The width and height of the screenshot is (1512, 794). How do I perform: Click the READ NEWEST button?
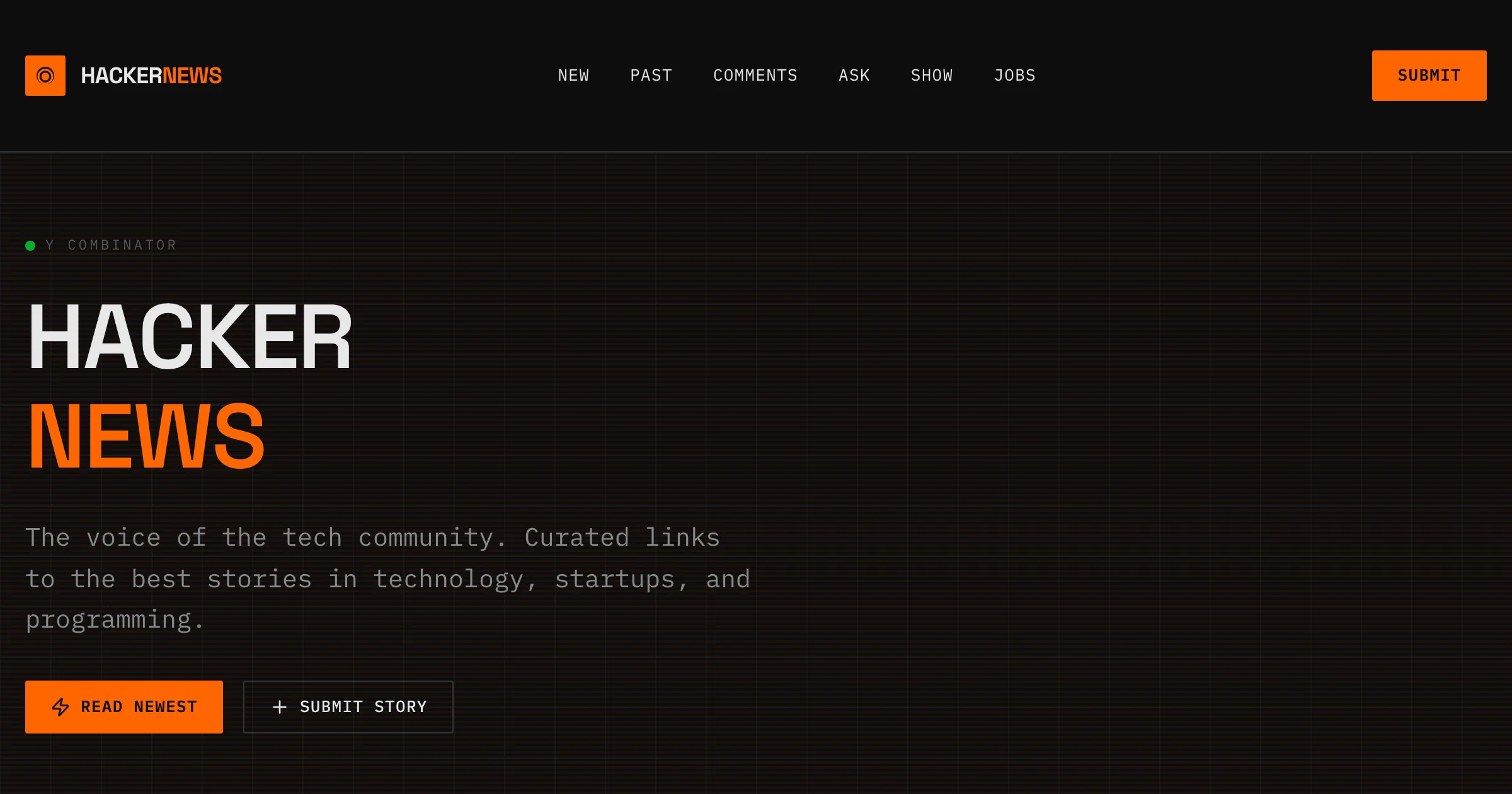(124, 707)
